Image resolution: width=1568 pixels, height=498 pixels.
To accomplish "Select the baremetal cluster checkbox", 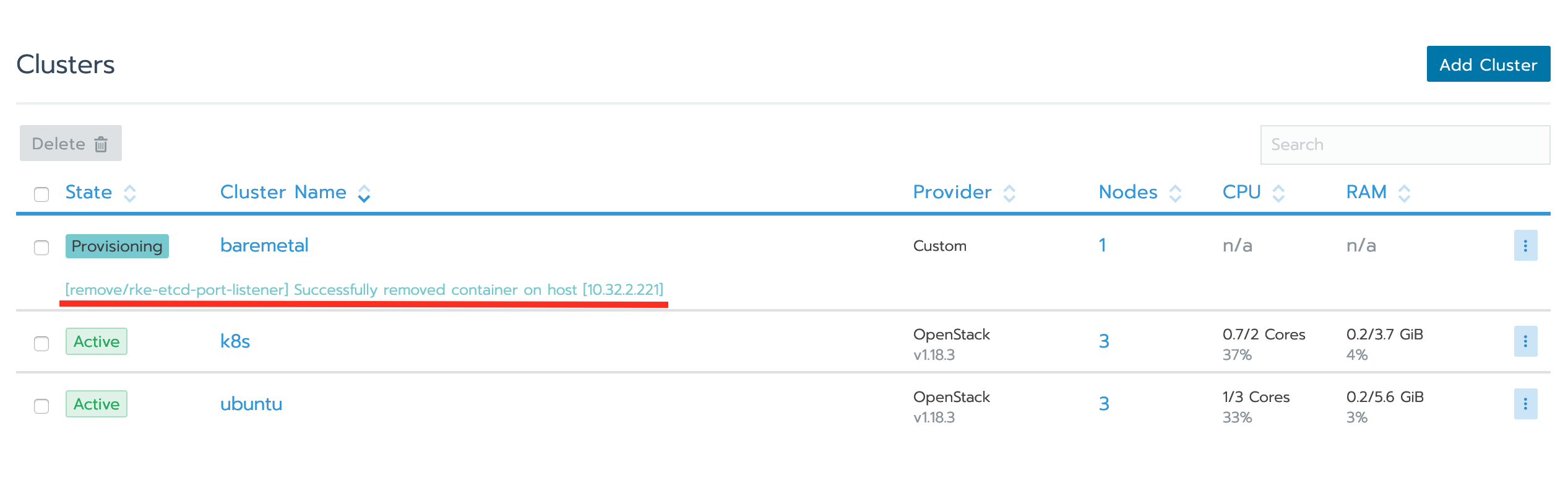I will tap(41, 248).
